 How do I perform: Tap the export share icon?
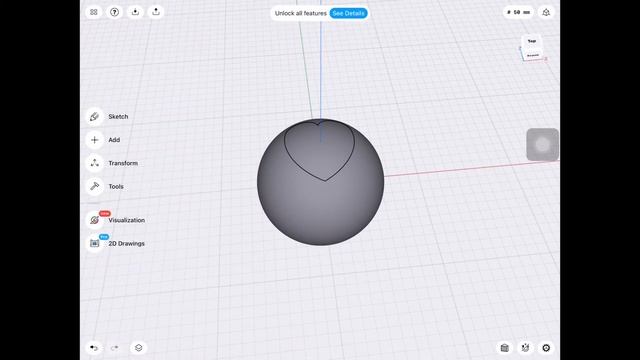156,12
